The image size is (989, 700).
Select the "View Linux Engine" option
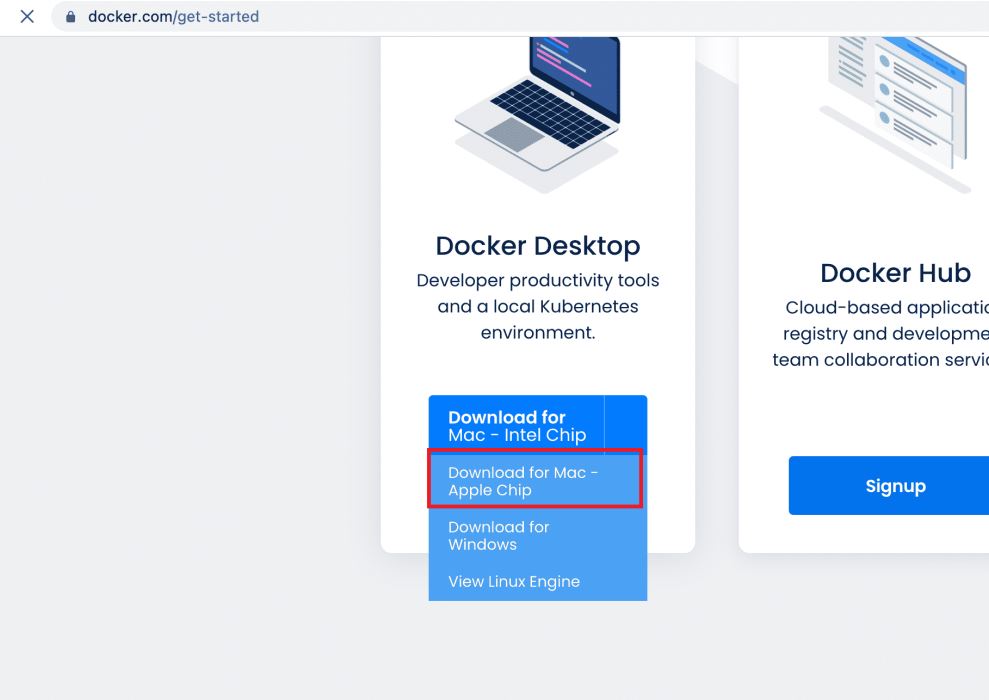(516, 581)
